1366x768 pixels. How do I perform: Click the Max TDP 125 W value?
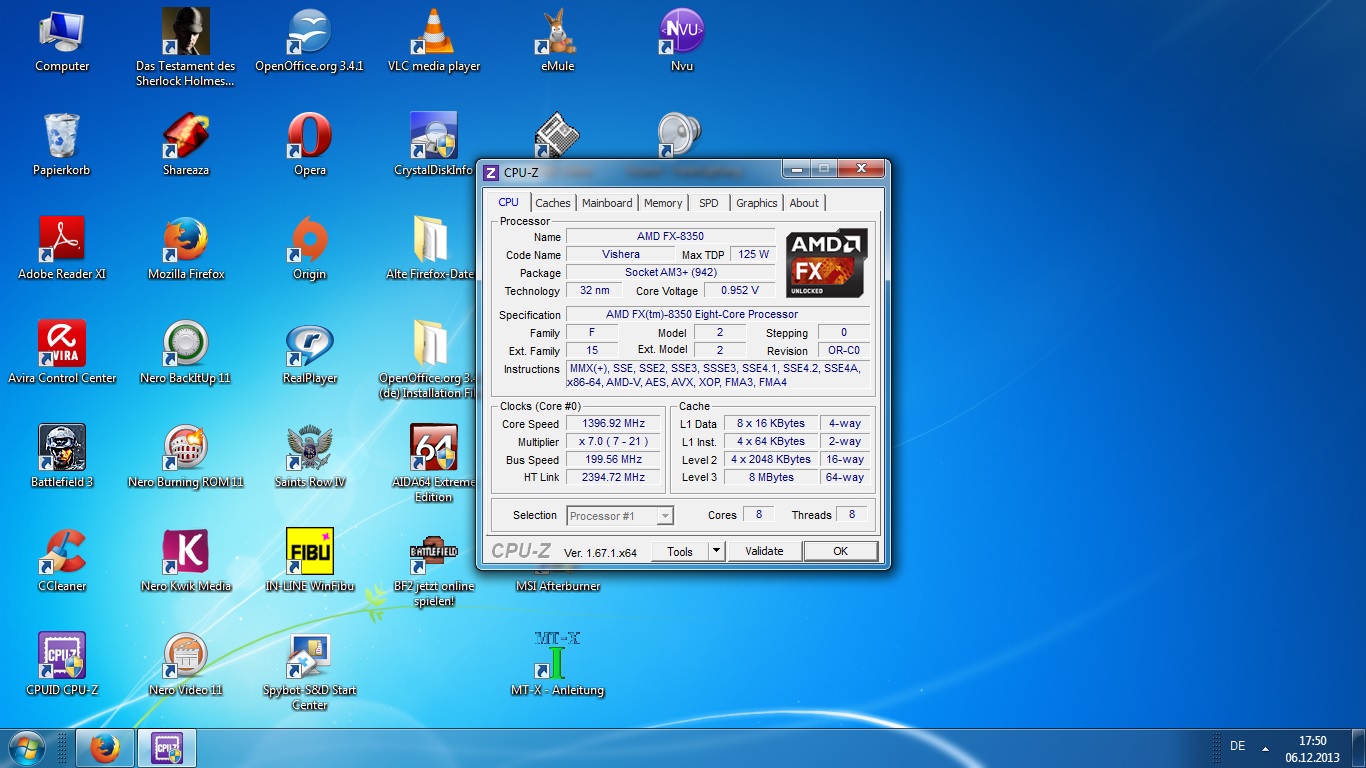pyautogui.click(x=753, y=255)
